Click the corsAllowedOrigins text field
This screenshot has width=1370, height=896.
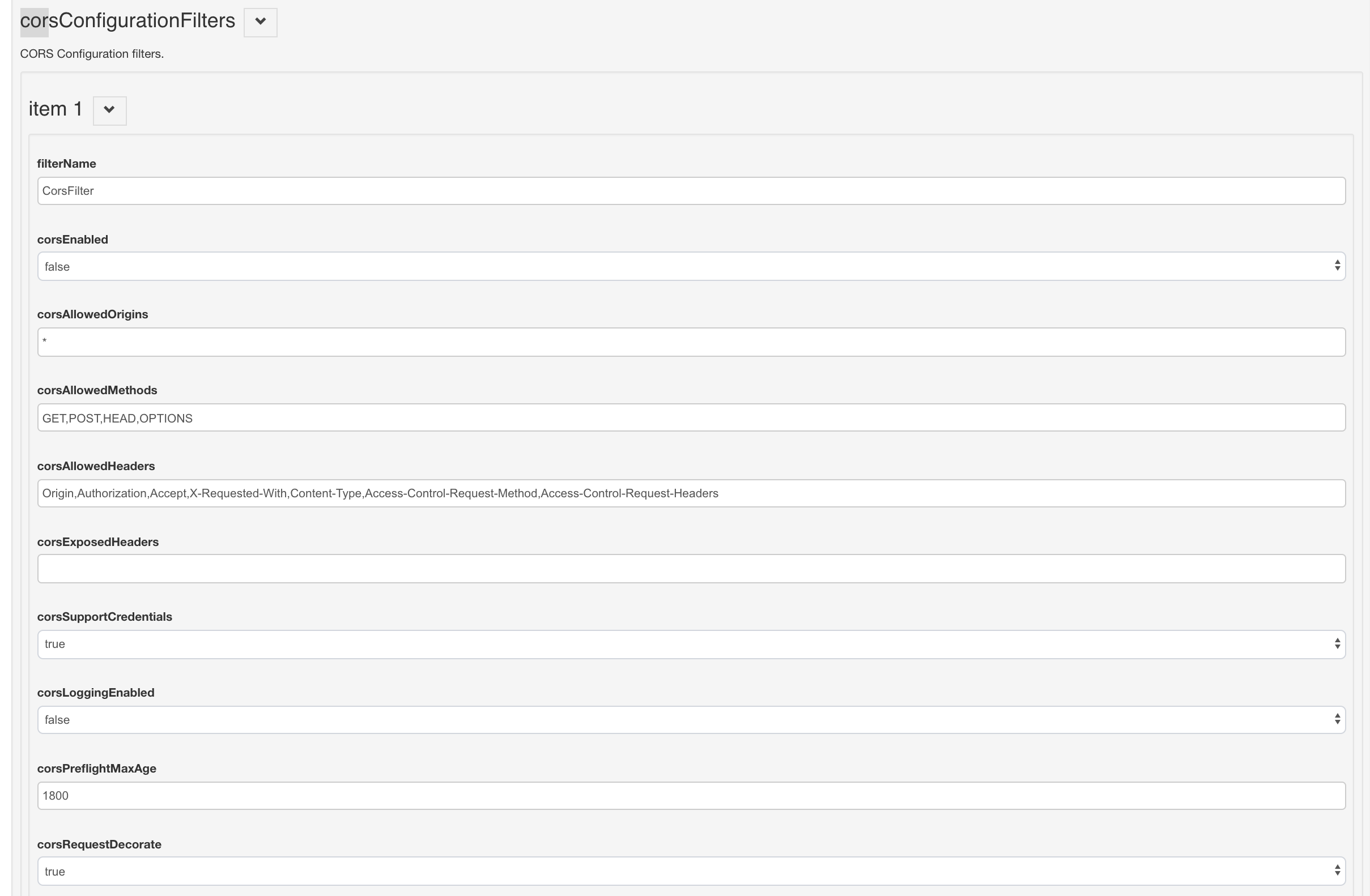coord(691,342)
